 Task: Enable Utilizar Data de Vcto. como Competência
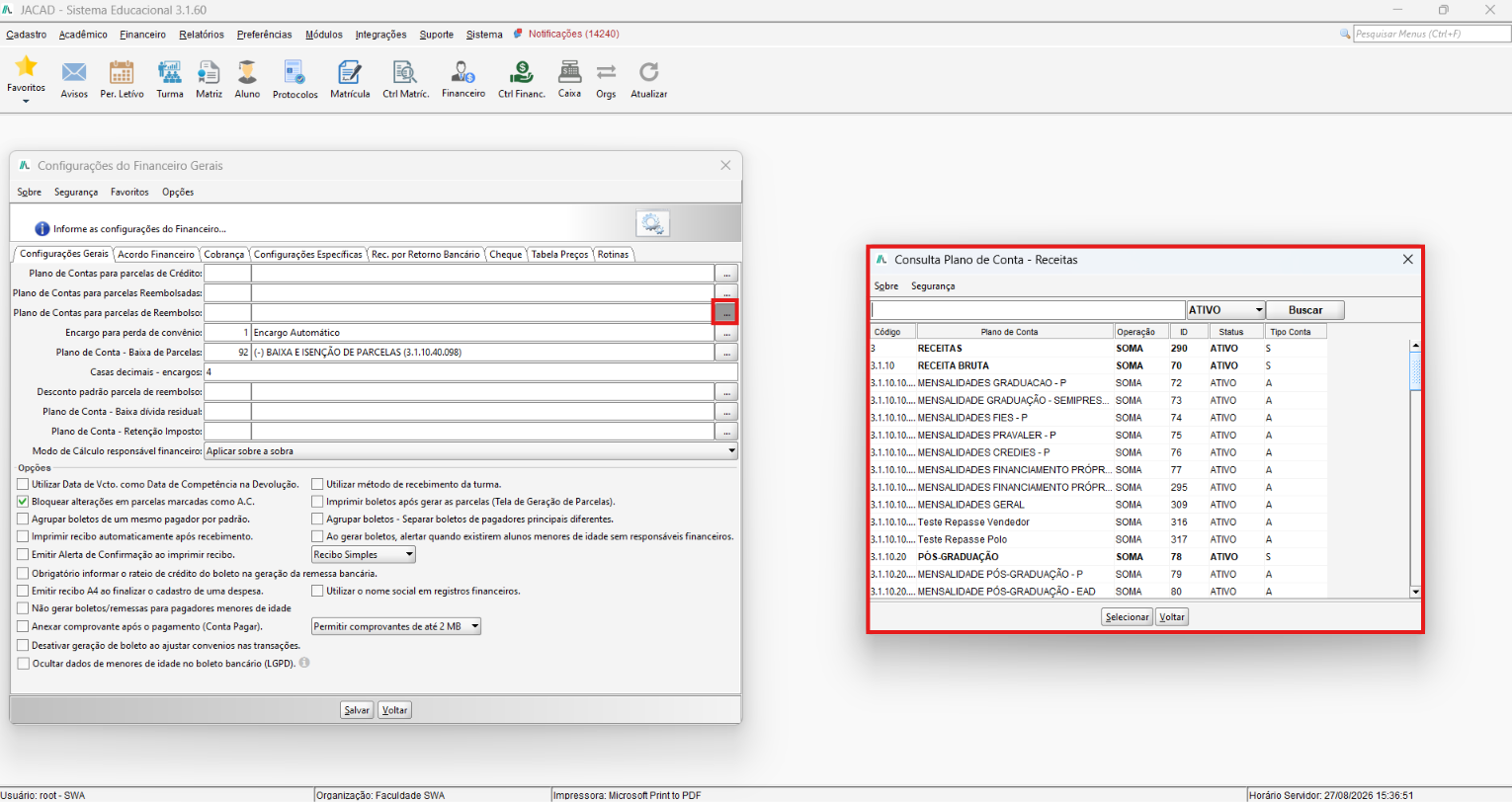pos(23,484)
